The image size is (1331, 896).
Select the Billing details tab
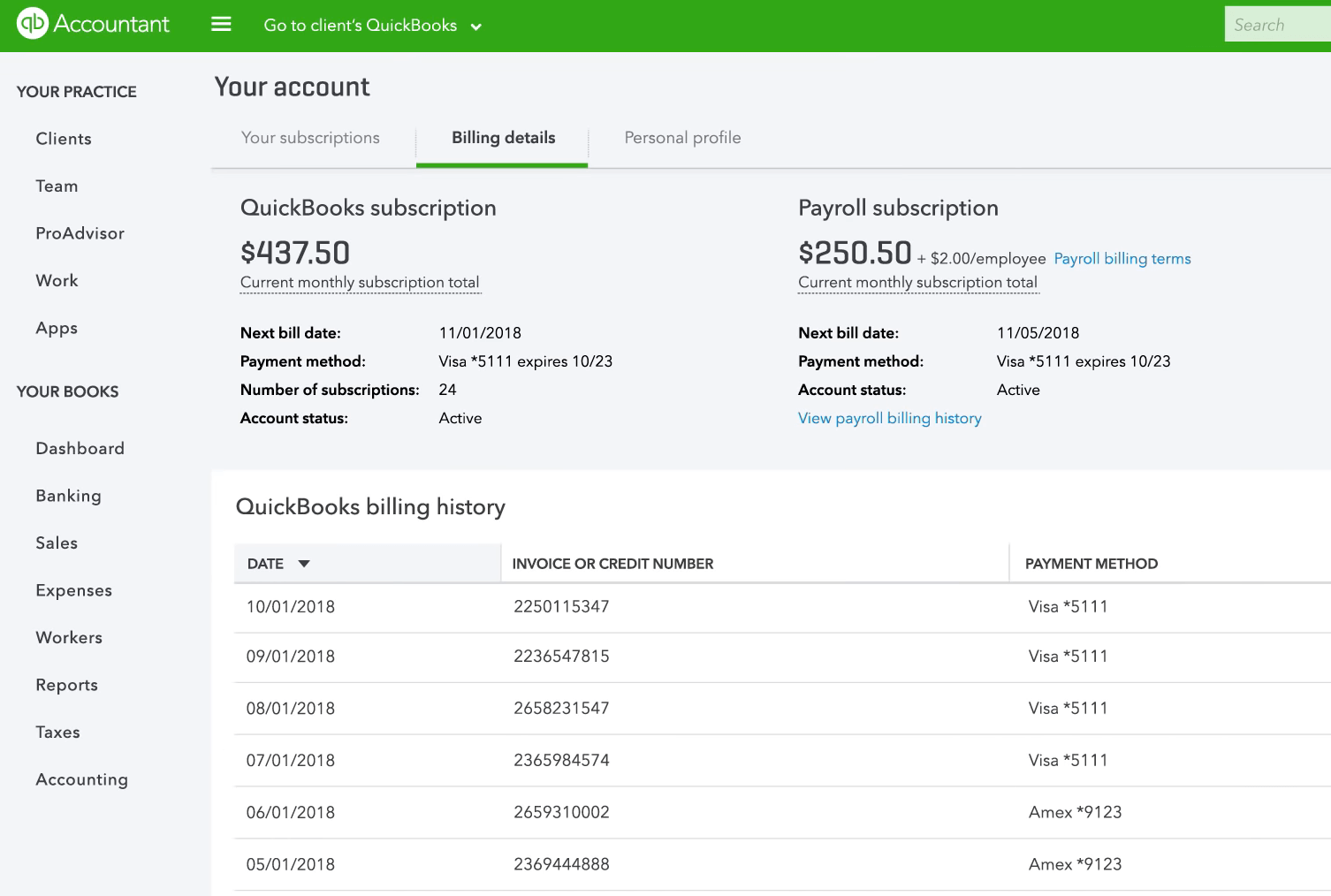(x=503, y=138)
